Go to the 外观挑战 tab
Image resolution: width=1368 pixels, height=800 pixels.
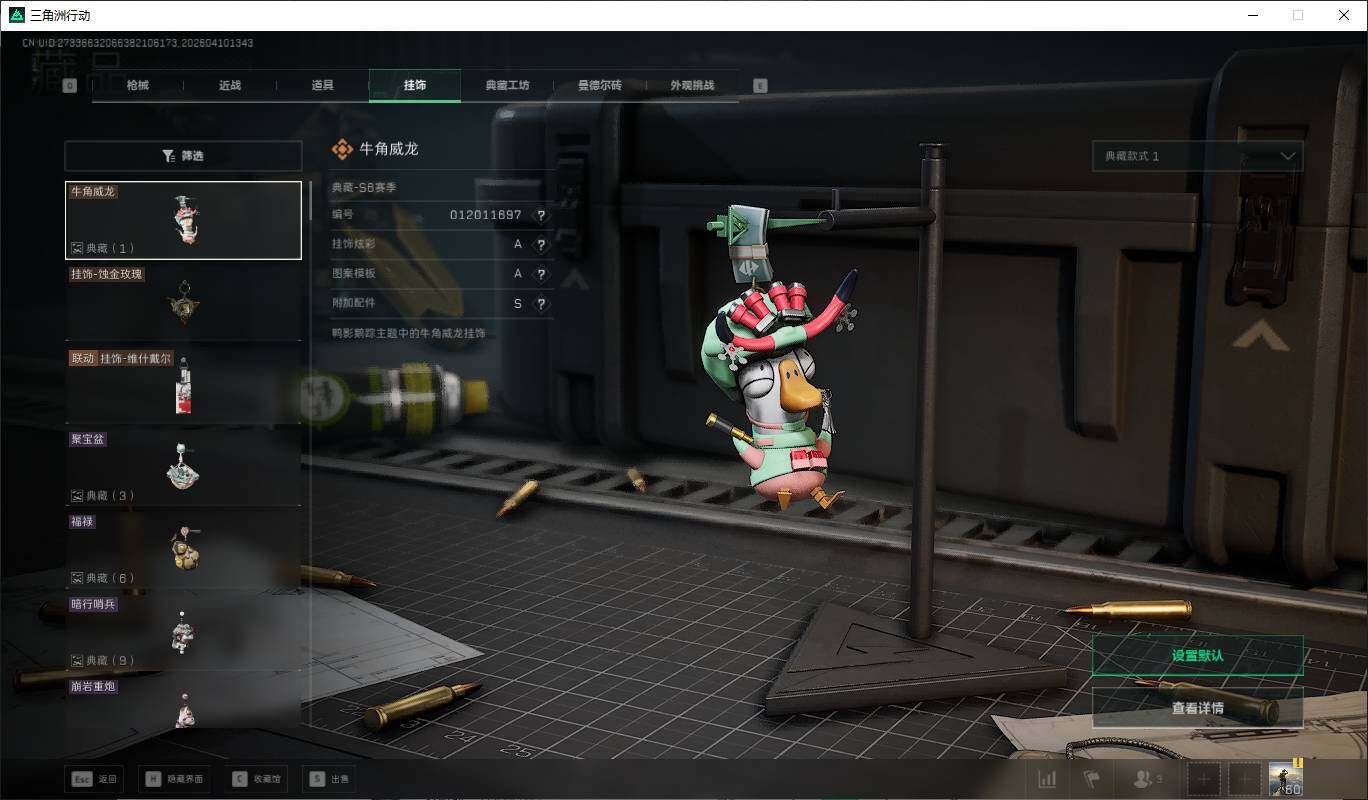(692, 86)
